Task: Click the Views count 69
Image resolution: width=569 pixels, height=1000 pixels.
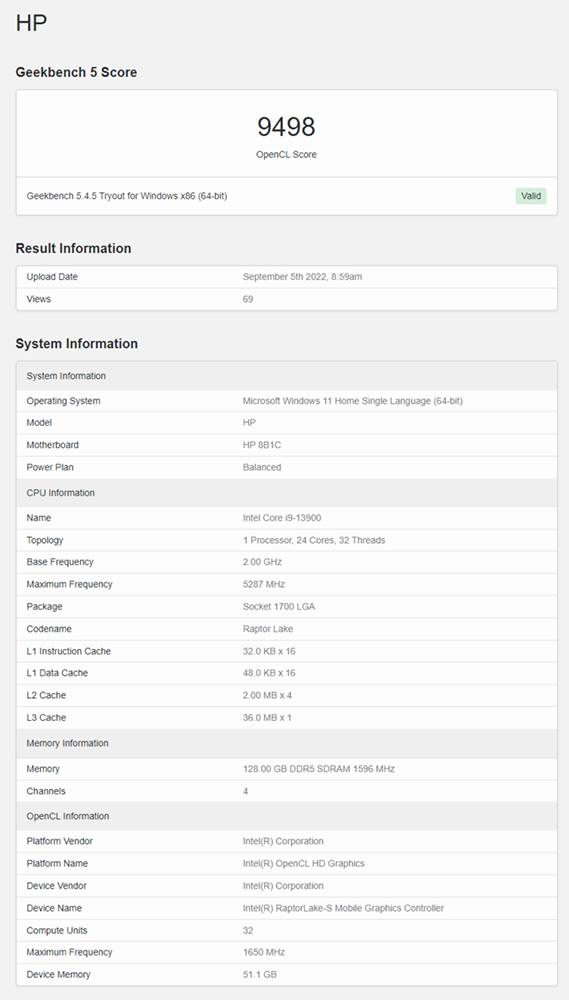Action: [x=248, y=299]
